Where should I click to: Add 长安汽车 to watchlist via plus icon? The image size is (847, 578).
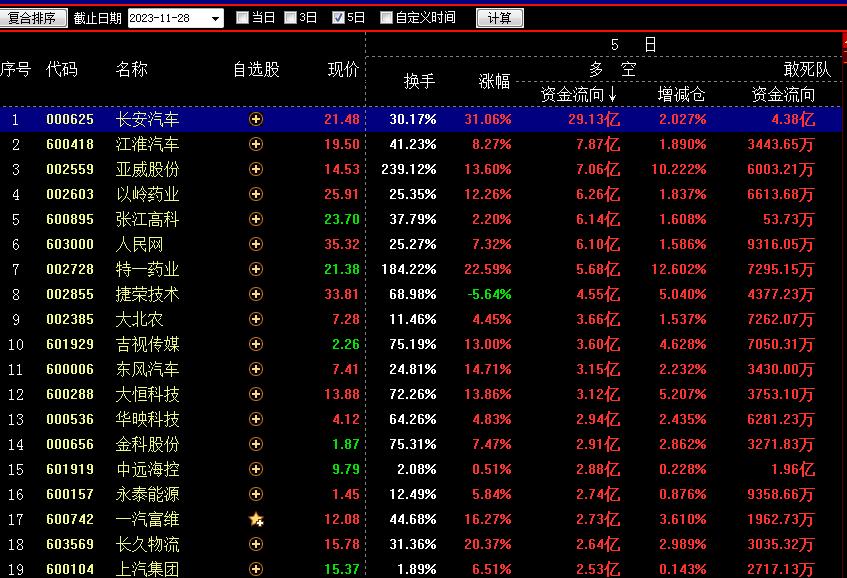(256, 119)
